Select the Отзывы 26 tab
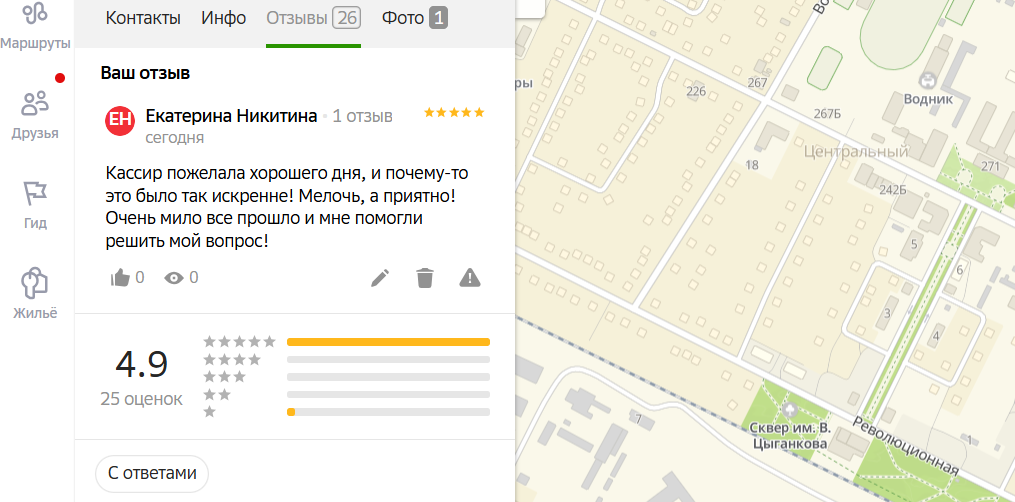Image resolution: width=1015 pixels, height=502 pixels. click(313, 18)
